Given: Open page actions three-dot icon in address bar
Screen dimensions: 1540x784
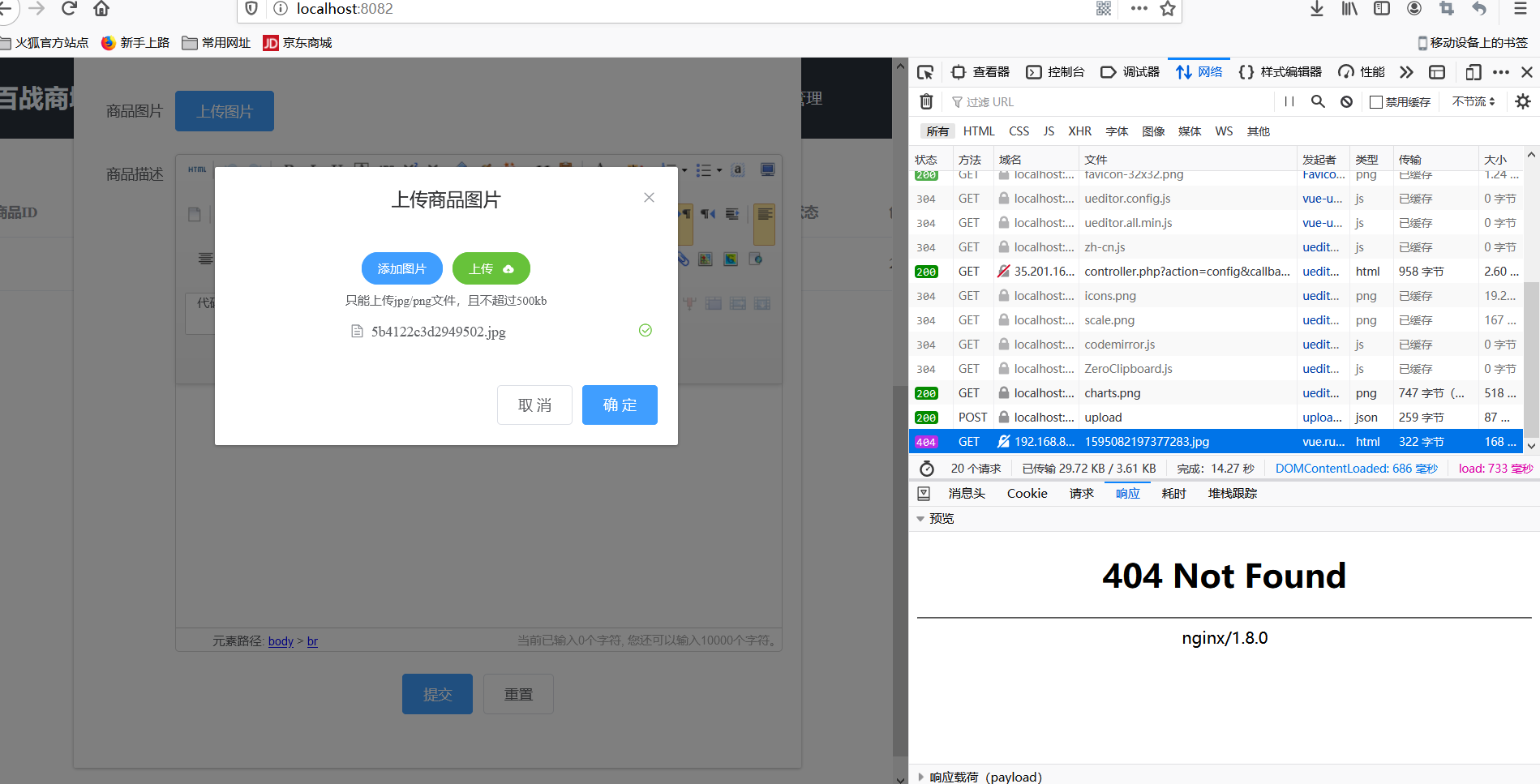Looking at the screenshot, I should [x=1139, y=8].
